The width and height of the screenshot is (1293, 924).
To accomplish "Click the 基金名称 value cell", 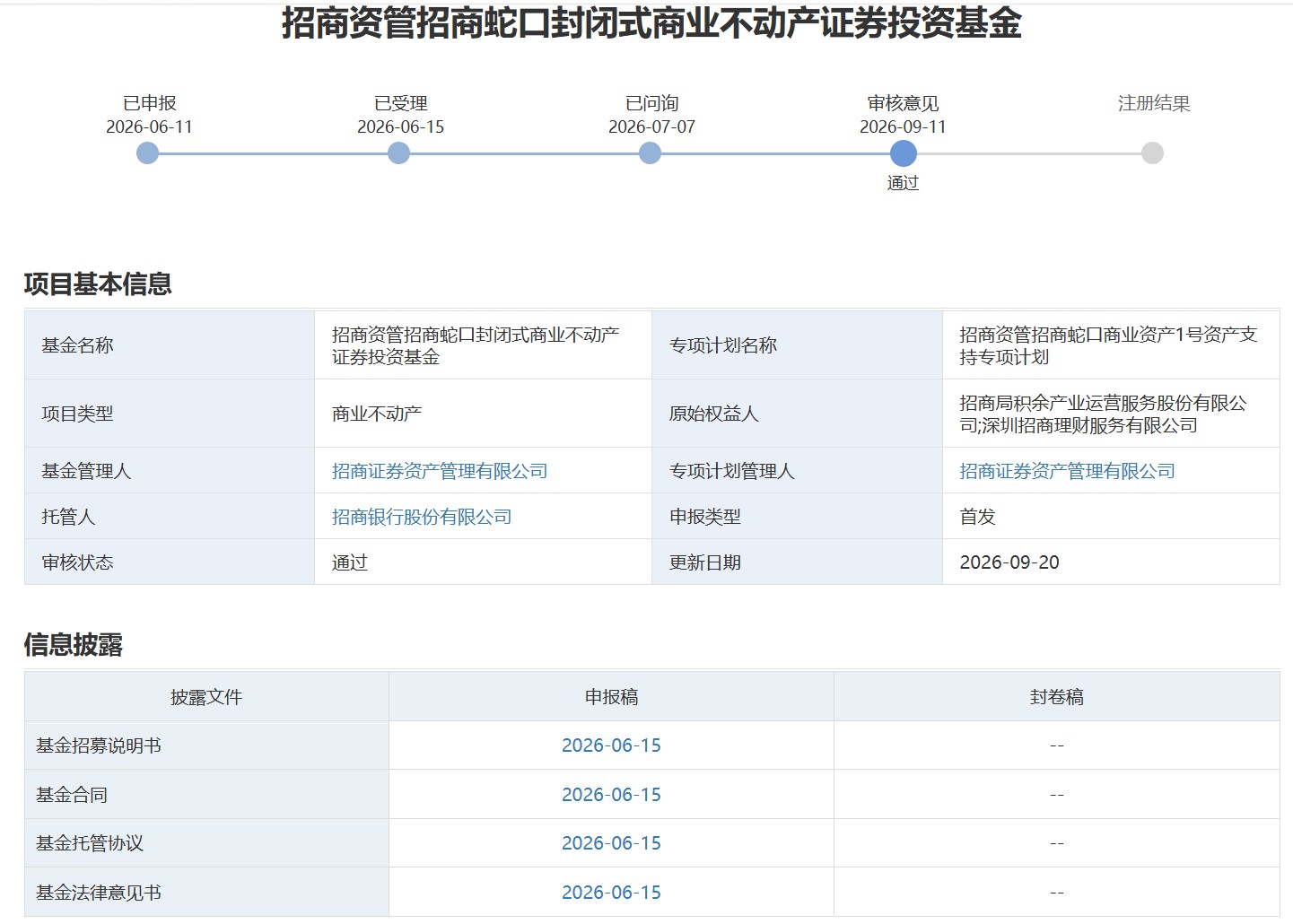I will pyautogui.click(x=483, y=345).
